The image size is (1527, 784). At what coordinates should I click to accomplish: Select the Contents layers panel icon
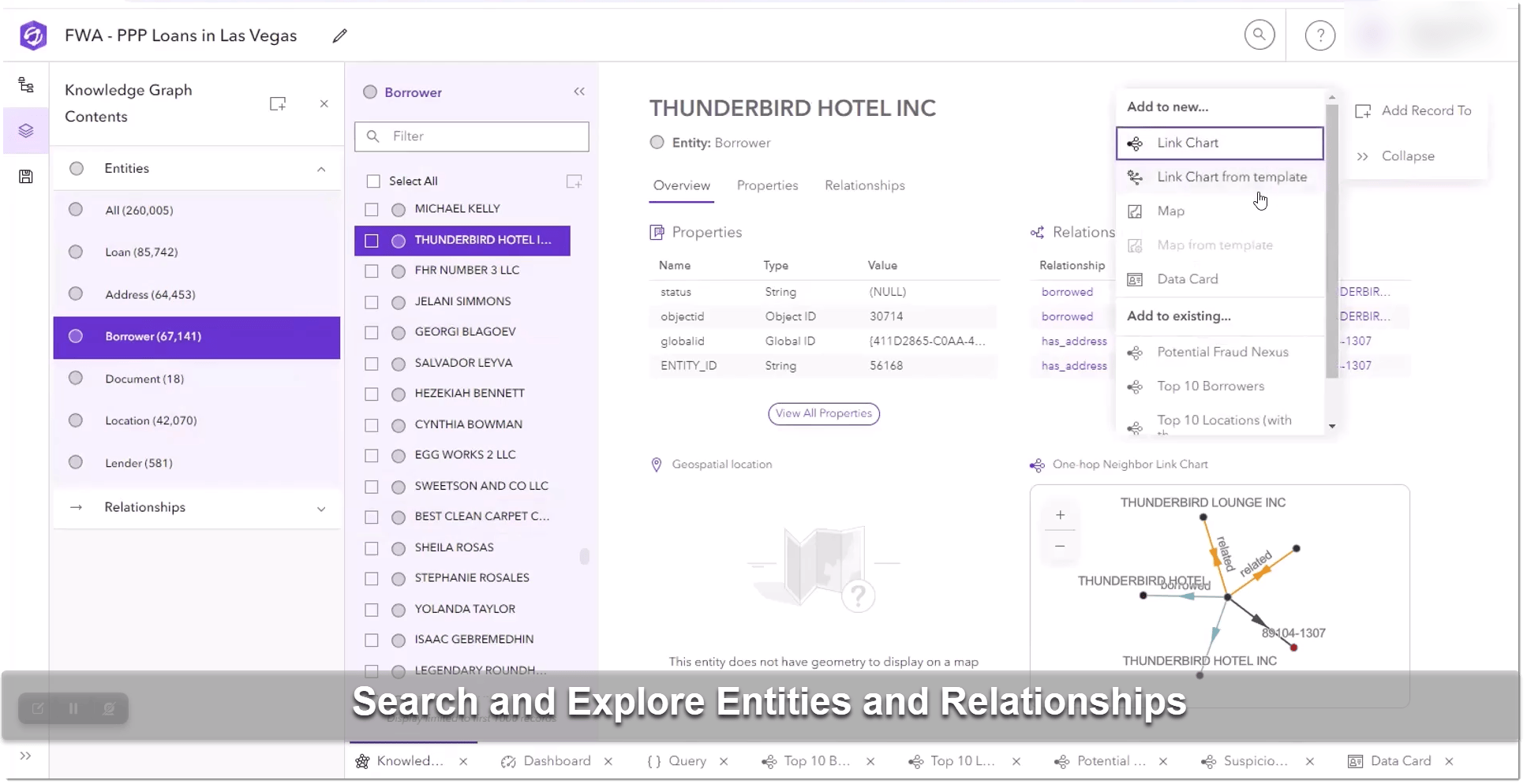tap(26, 130)
